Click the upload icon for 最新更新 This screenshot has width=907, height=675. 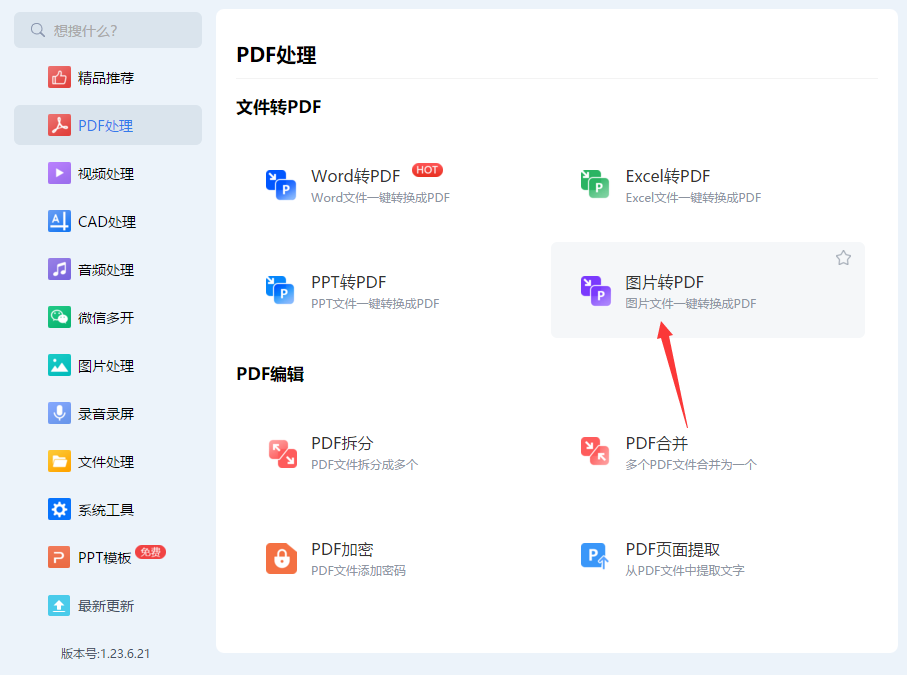coord(59,606)
